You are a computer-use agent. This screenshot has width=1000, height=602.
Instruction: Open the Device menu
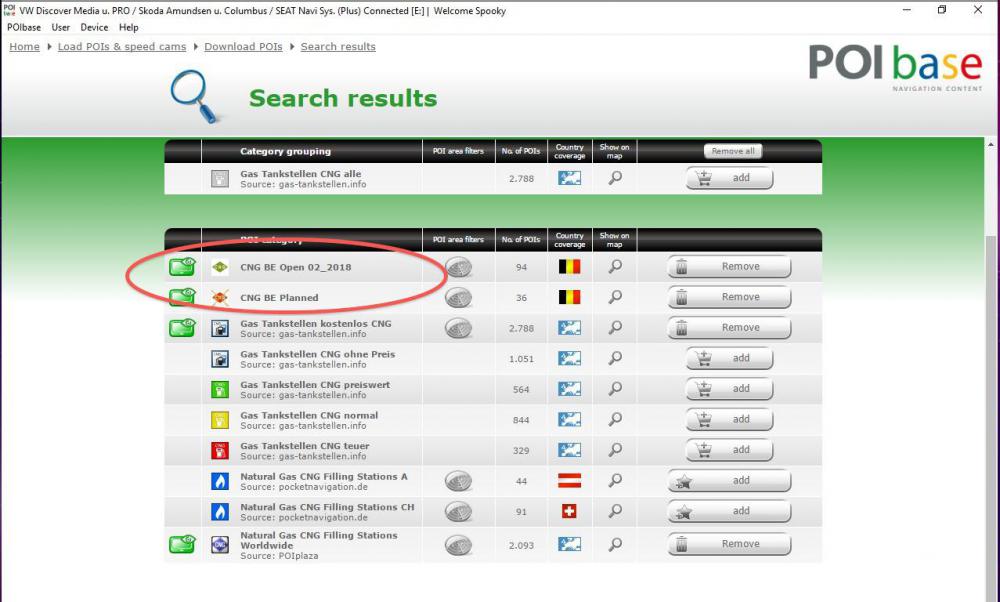(x=94, y=27)
